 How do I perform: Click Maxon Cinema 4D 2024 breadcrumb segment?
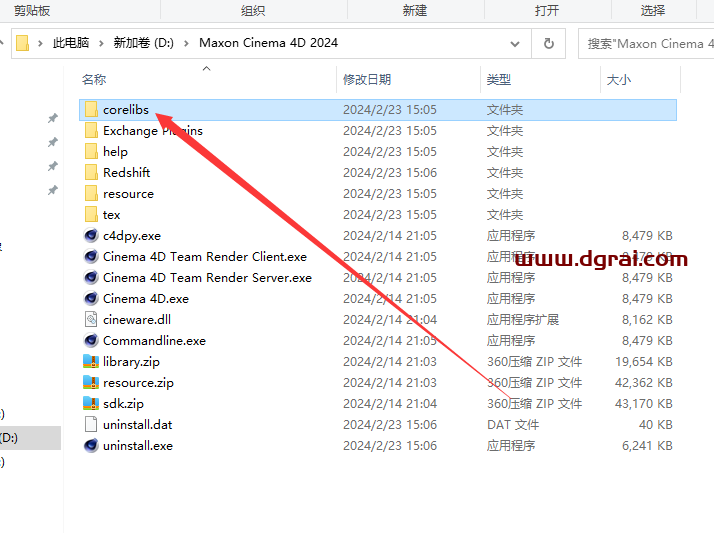tap(269, 43)
